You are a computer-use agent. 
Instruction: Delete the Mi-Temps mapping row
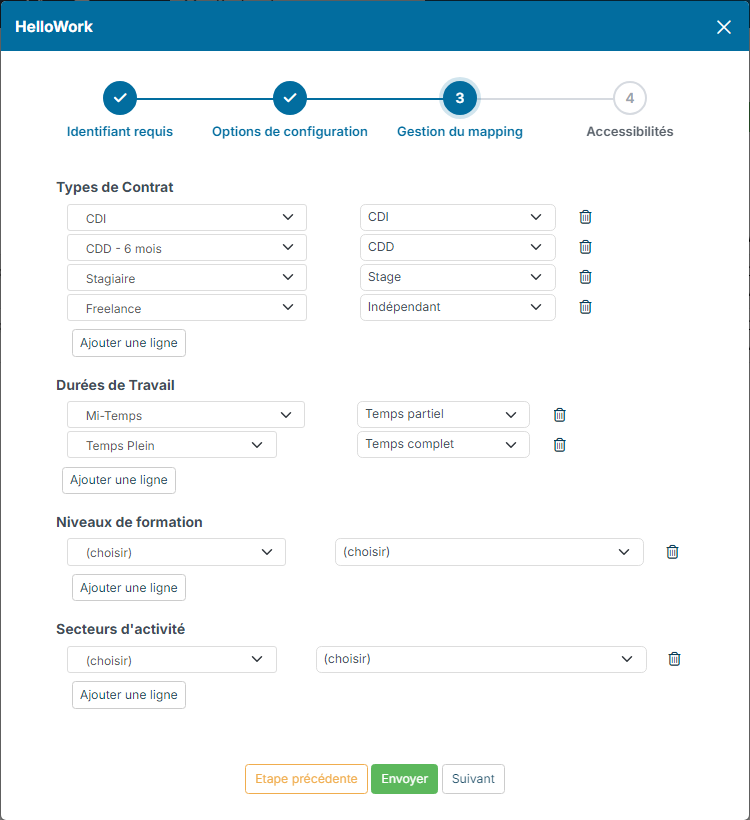pos(560,415)
